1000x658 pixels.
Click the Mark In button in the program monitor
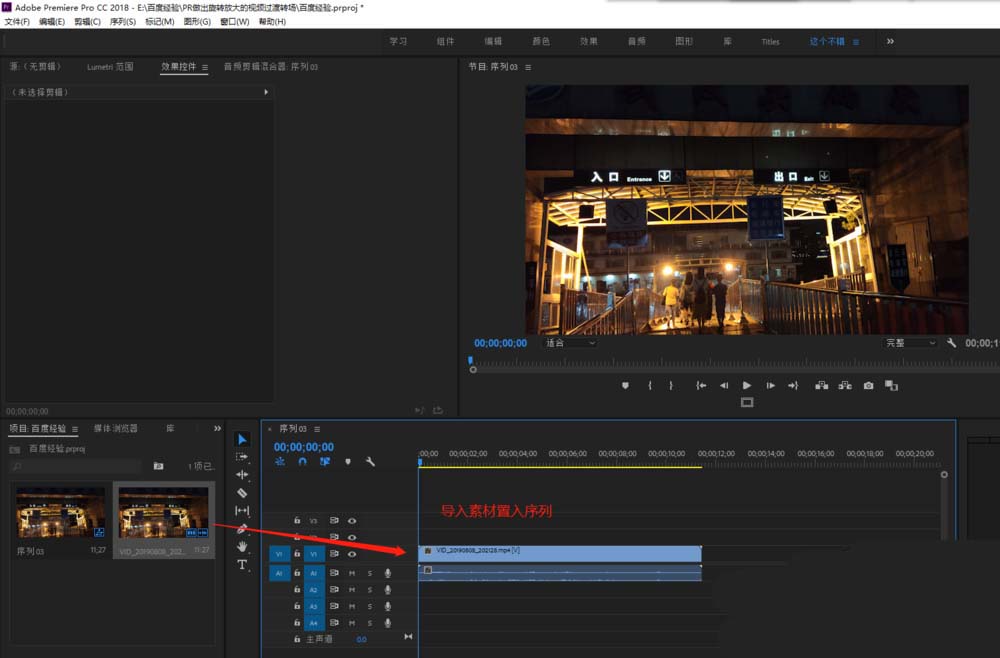(x=650, y=387)
